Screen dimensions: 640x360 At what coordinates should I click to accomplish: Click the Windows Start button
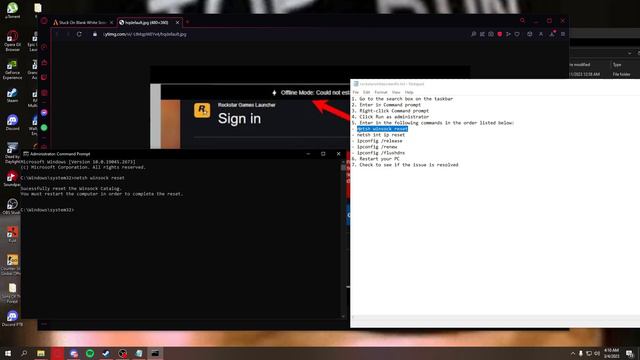coord(8,353)
